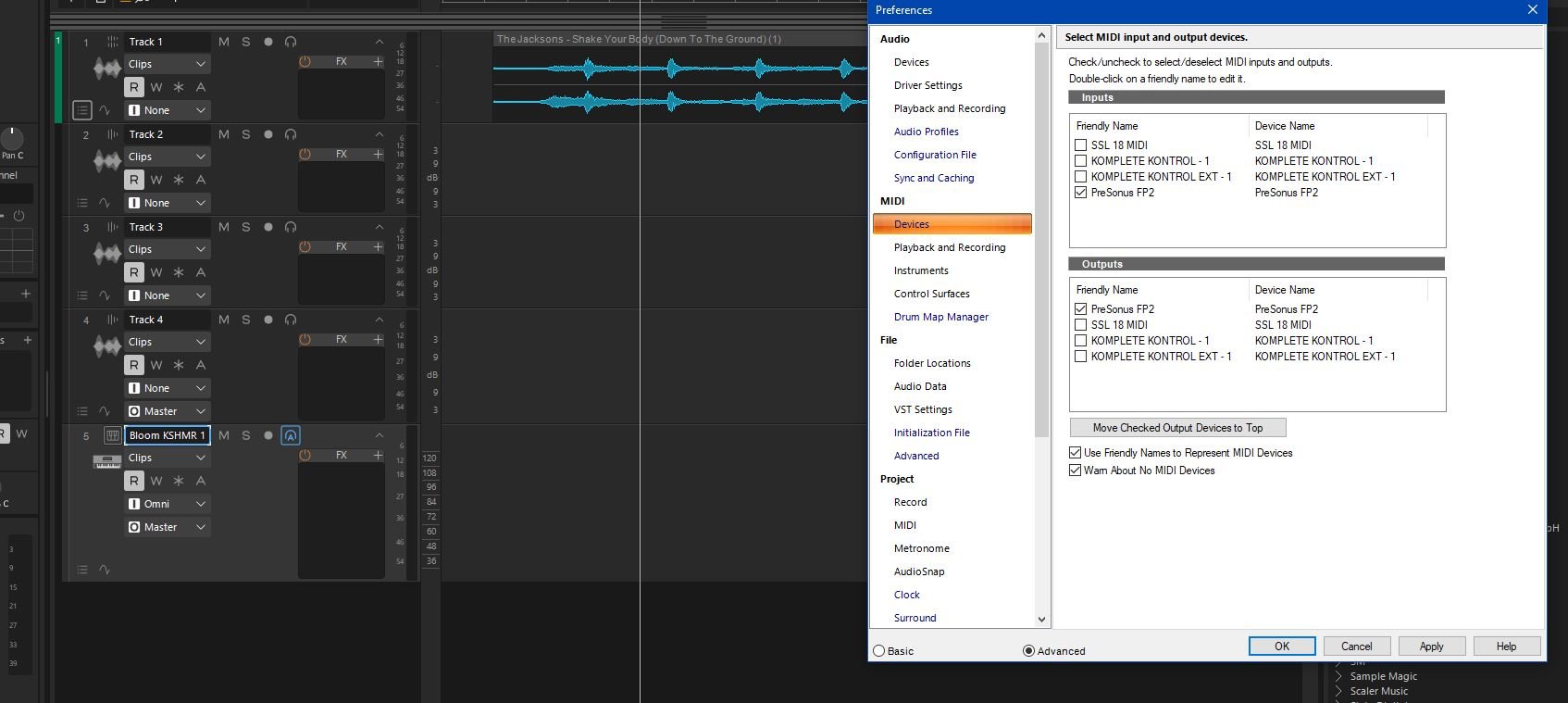Toggle Write automation on Track 3
Viewport: 1568px width, 703px height.
click(x=156, y=272)
